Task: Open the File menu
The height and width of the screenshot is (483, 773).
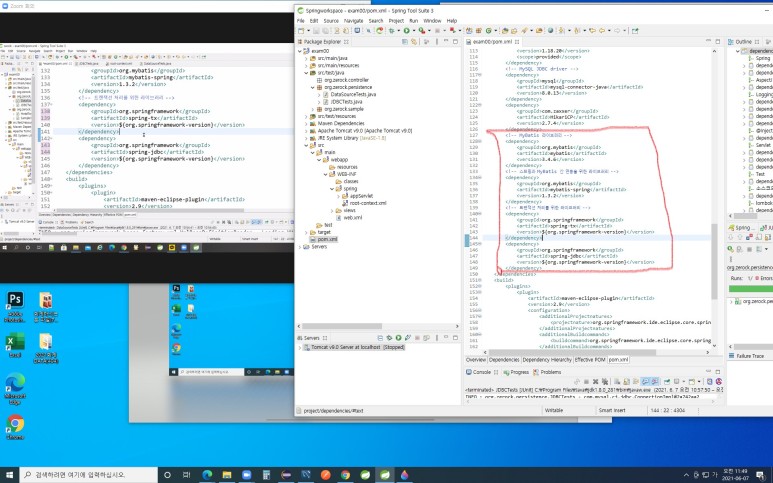Action: (x=301, y=21)
